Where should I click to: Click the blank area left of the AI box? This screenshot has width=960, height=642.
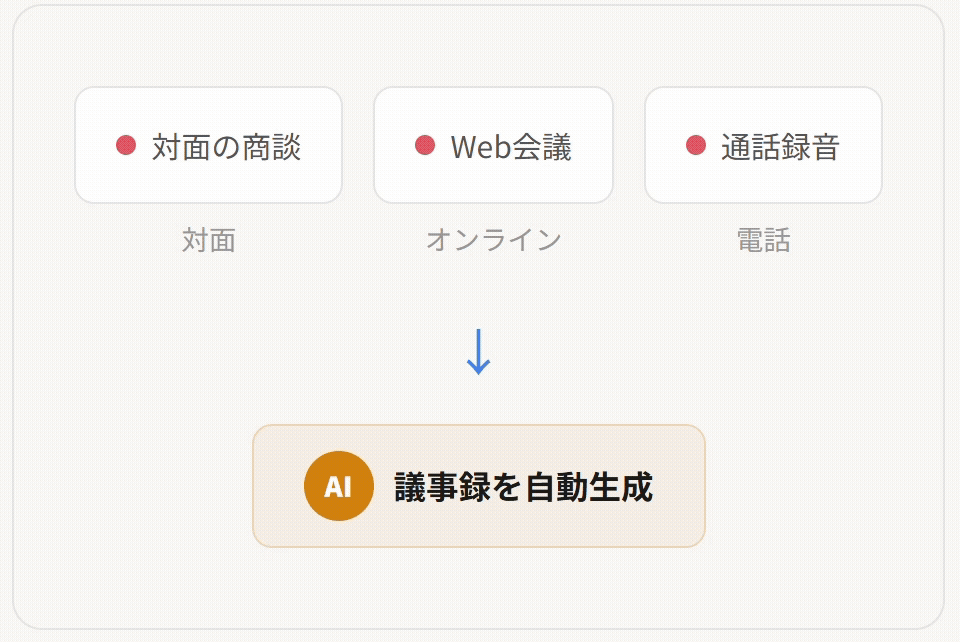[x=130, y=487]
